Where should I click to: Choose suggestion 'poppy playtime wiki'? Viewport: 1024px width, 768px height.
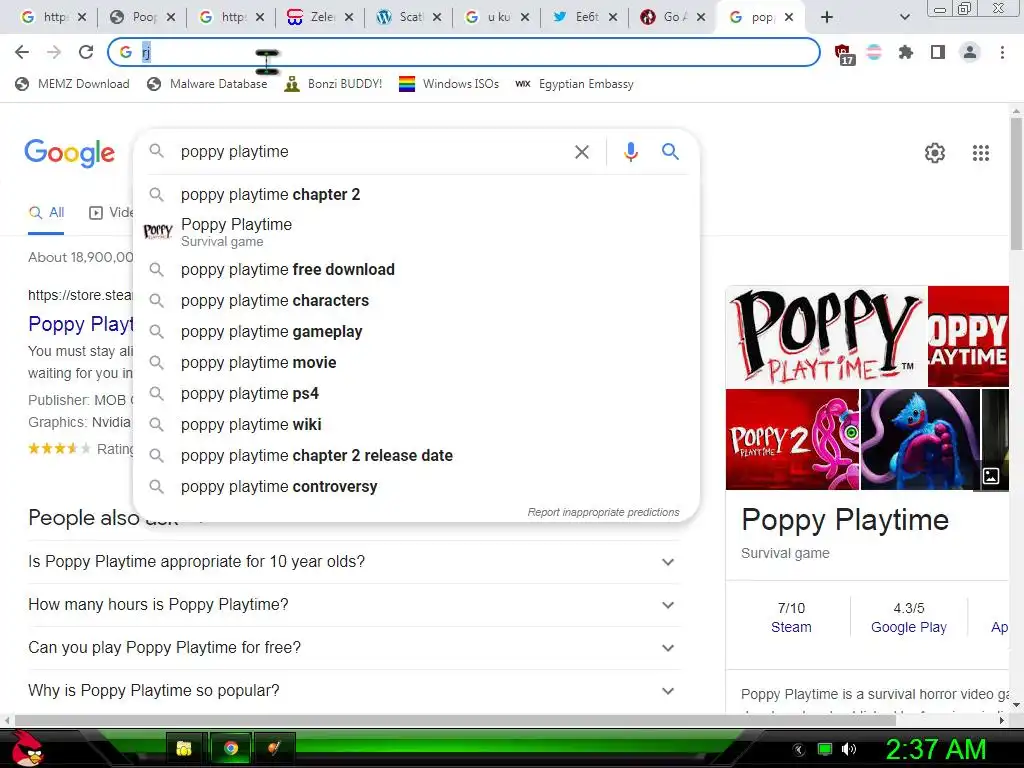tap(416, 424)
